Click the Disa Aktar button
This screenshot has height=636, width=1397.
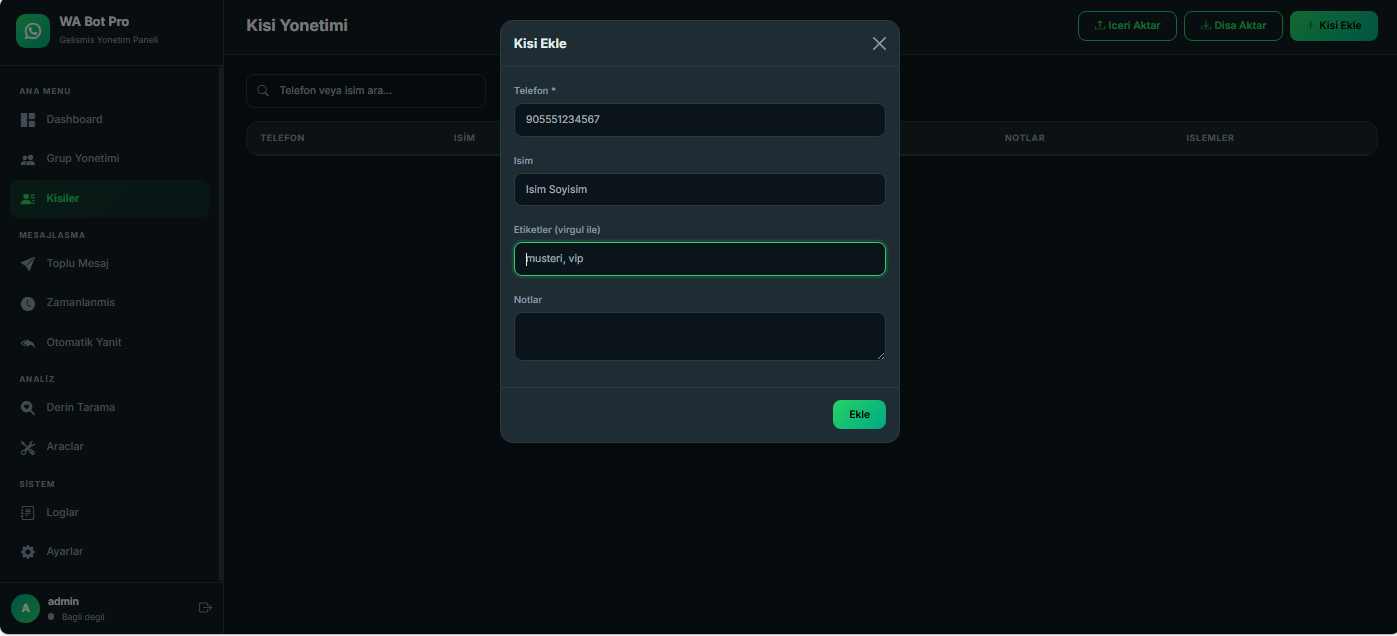(x=1233, y=26)
